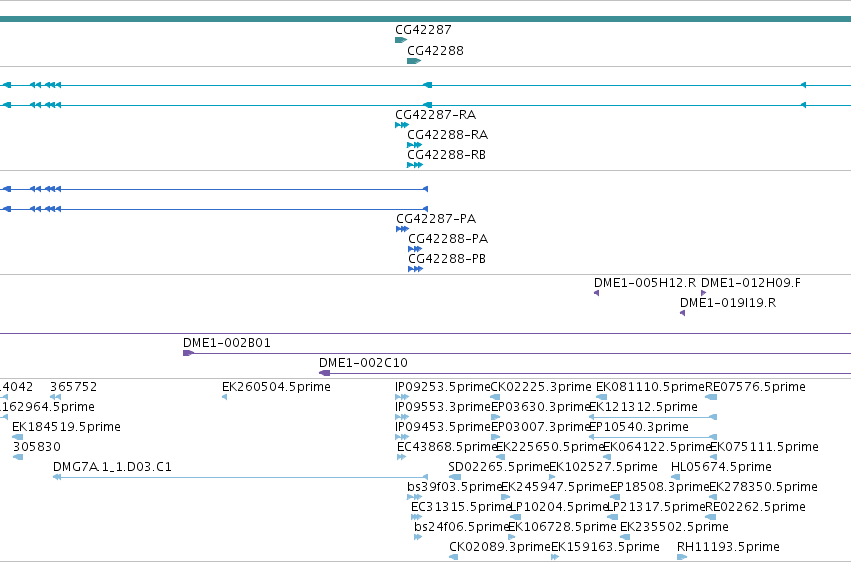Open the EC31315.5prime EST label
Screen dimensions: 851x562
[461, 507]
